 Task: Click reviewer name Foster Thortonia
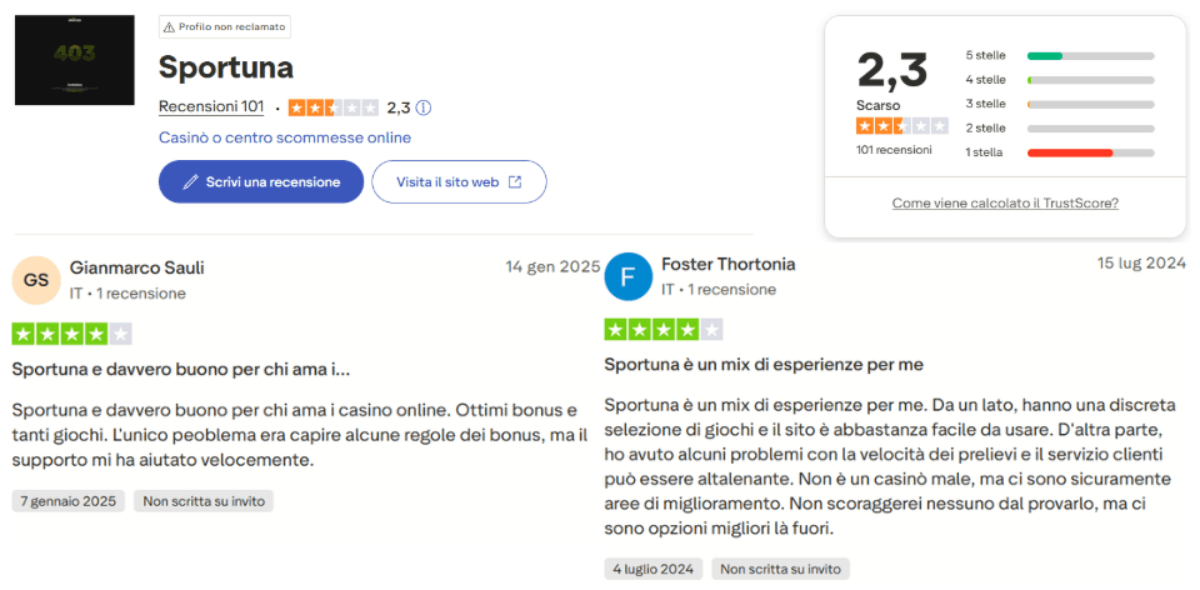pos(728,264)
